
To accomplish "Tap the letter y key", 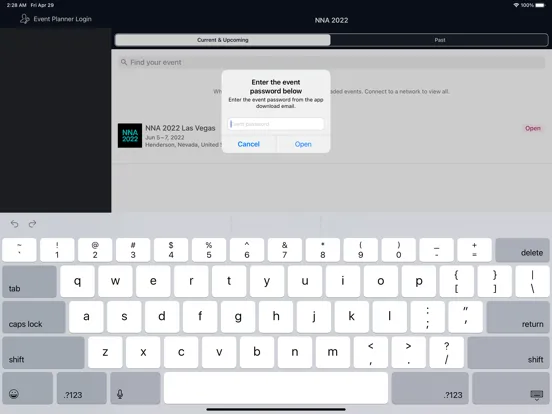I will 267,282.
